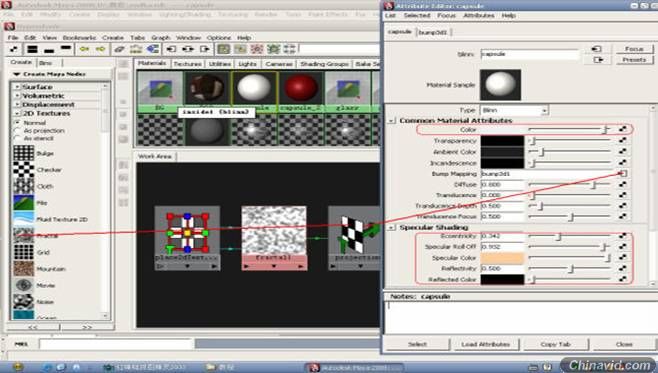Viewport: 658px width, 373px height.
Task: Select the Checker texture icon
Action: coord(24,170)
